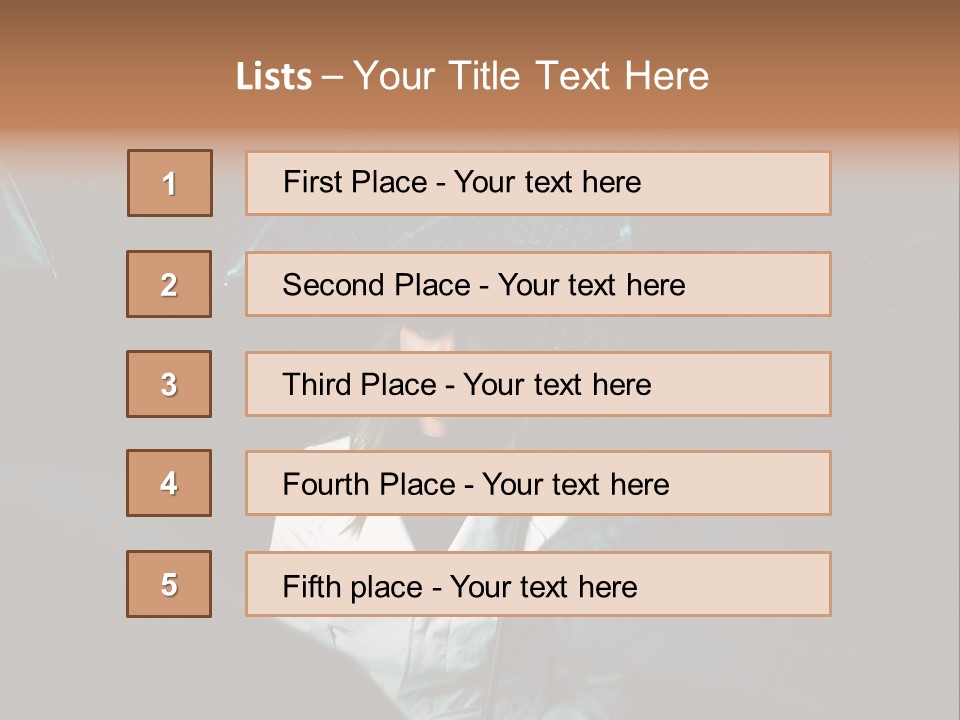Click the bold word "Lists" in the title
The image size is (960, 720).
(x=273, y=77)
